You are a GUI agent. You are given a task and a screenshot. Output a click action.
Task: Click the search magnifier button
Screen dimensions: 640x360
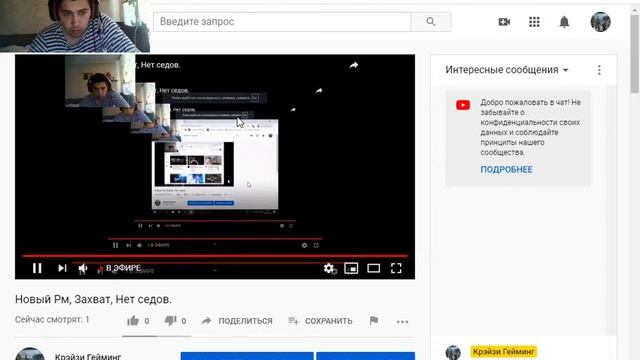[x=431, y=22]
